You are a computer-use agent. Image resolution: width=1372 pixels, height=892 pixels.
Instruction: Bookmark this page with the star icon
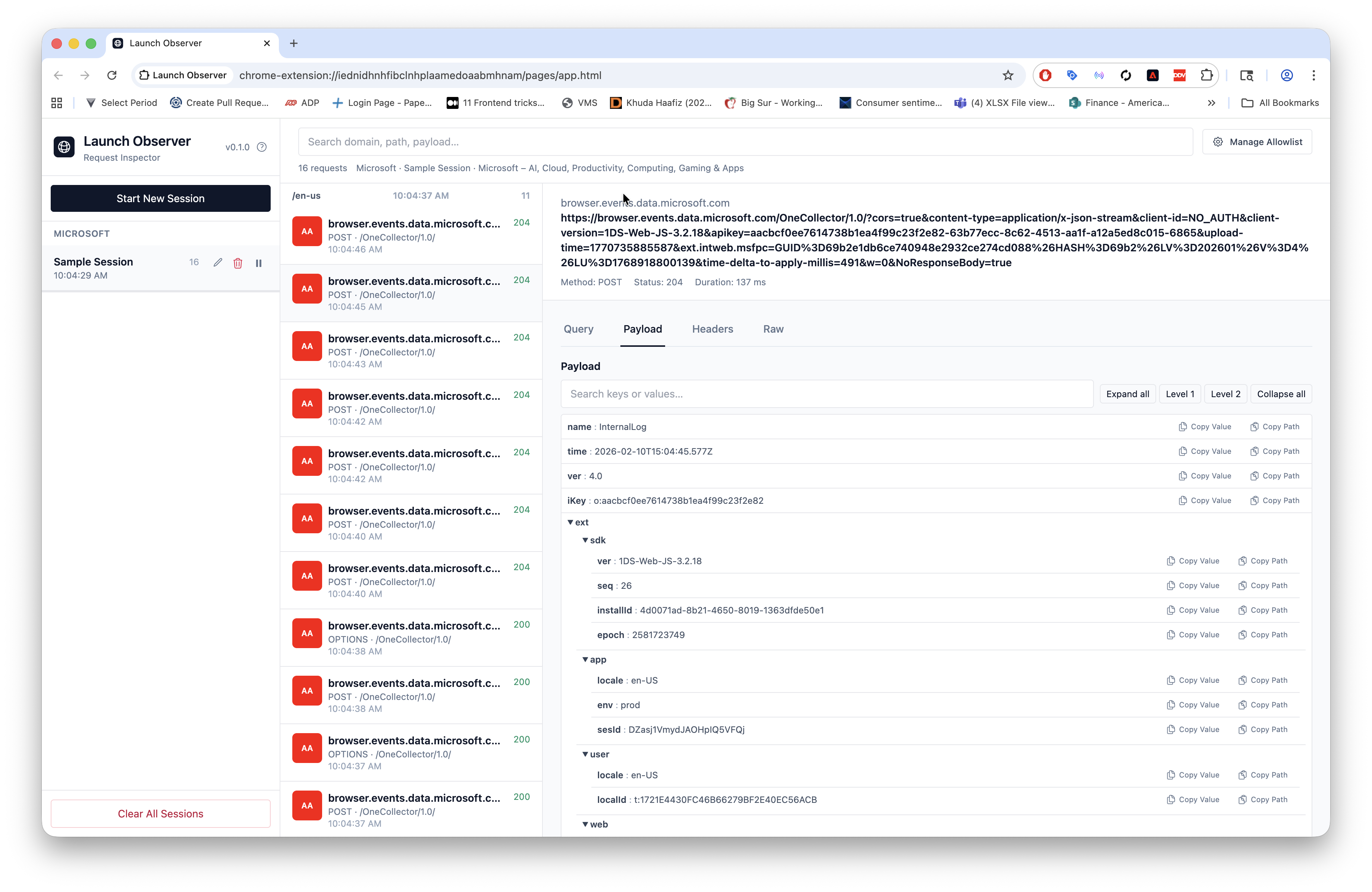click(1007, 76)
